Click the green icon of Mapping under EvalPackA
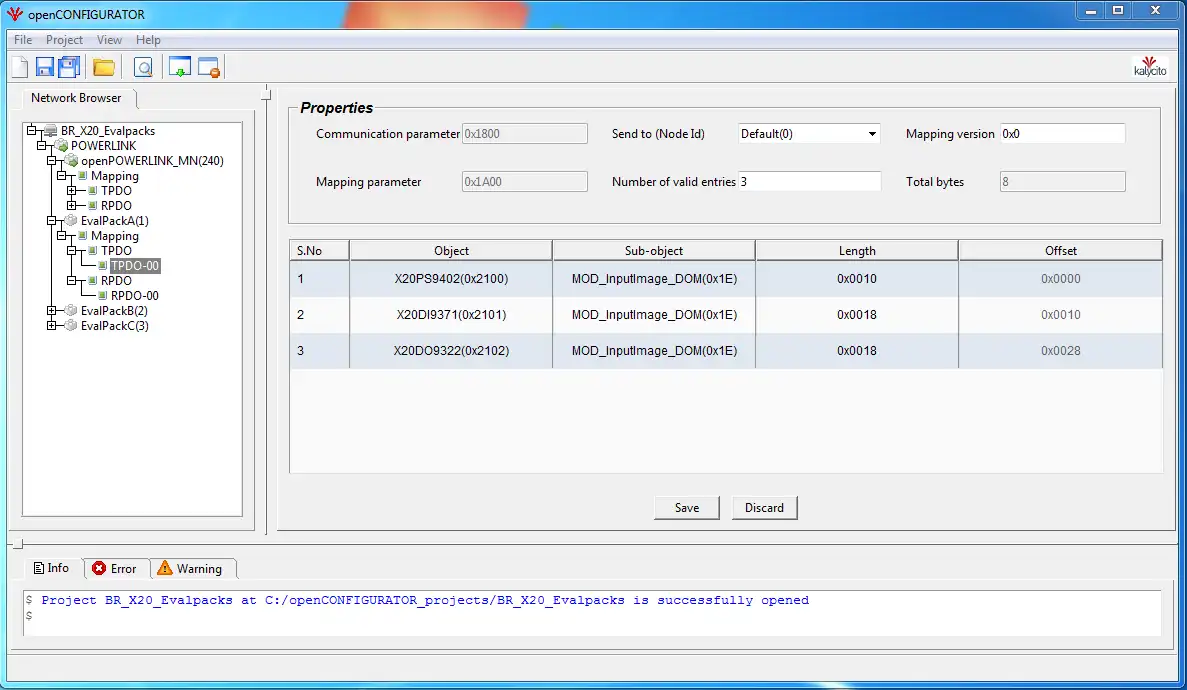Screen dimensions: 1187x690 pos(83,236)
